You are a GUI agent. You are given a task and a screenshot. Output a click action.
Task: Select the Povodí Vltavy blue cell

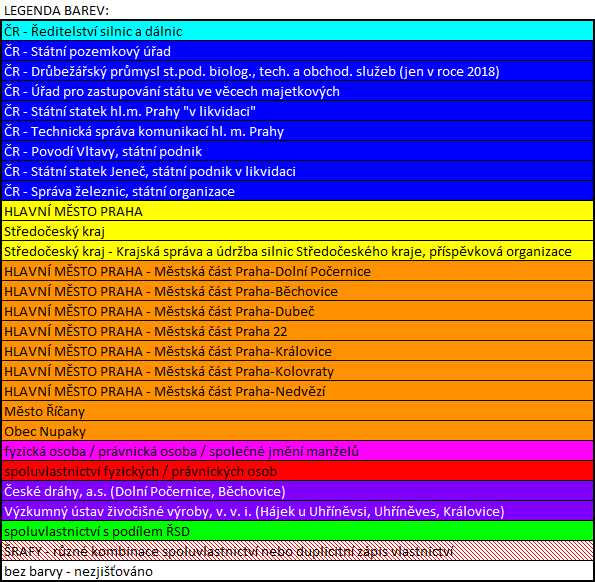point(298,151)
